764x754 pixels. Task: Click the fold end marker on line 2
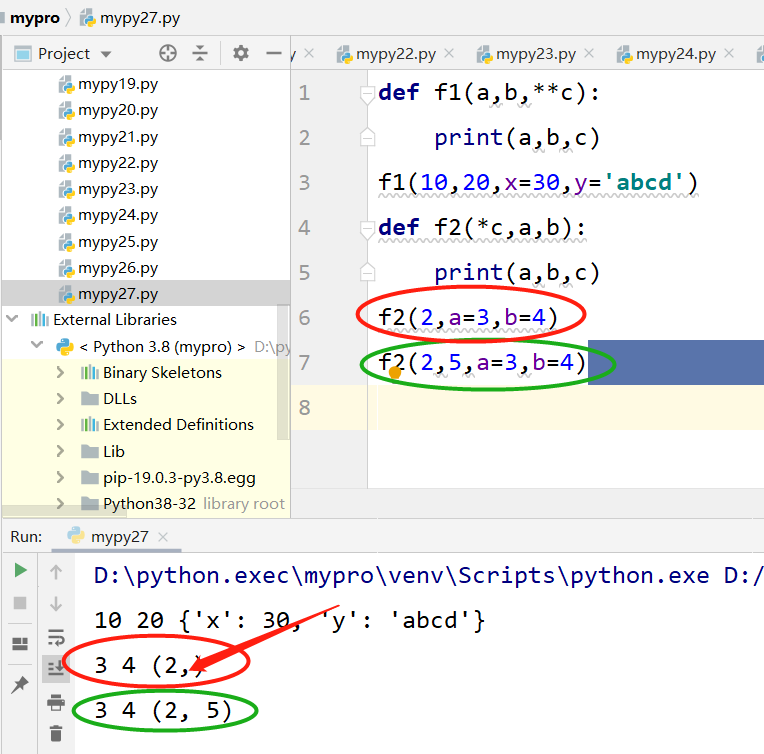[367, 137]
